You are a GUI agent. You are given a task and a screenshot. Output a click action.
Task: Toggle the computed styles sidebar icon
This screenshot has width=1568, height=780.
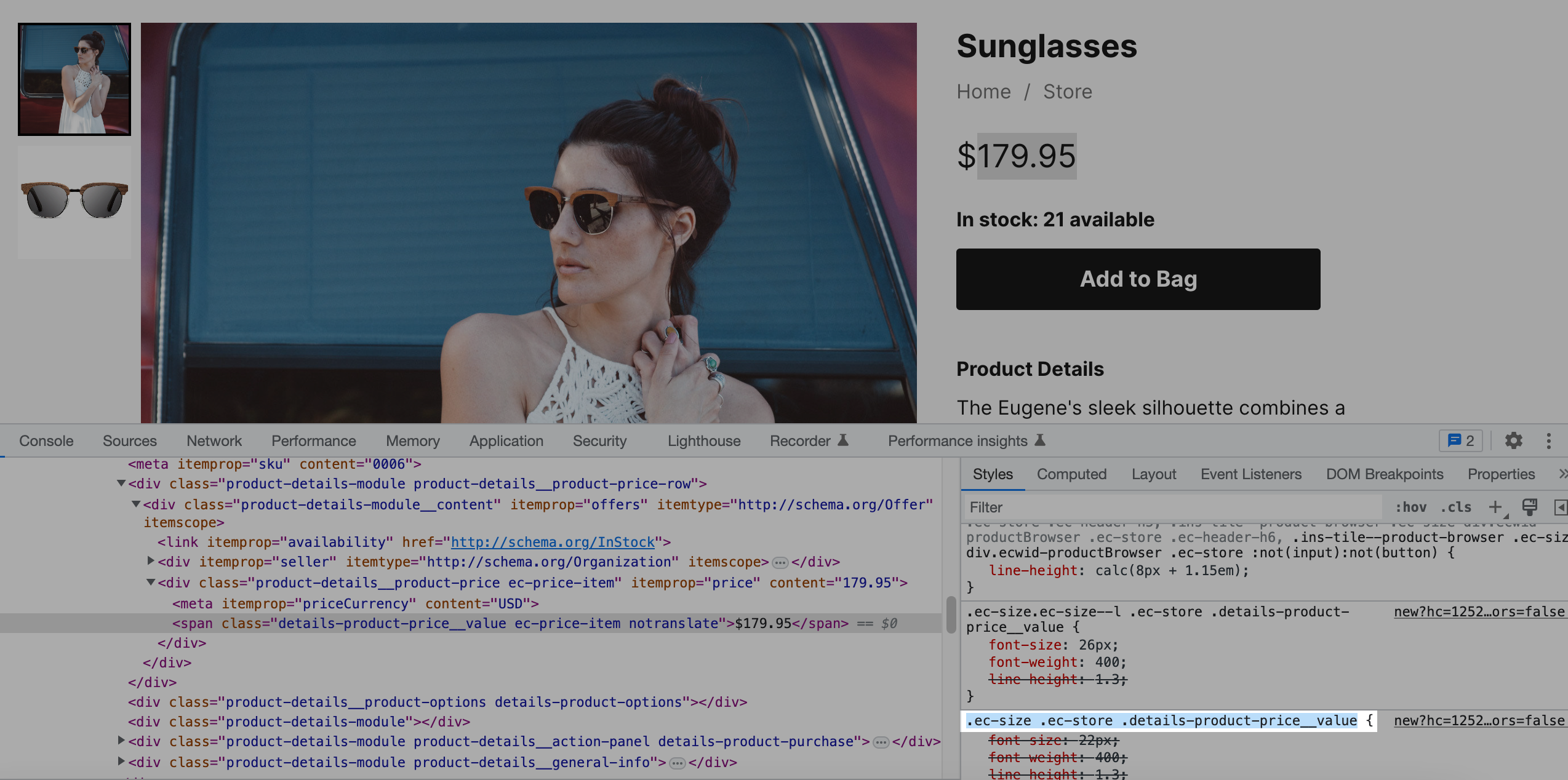(1560, 507)
